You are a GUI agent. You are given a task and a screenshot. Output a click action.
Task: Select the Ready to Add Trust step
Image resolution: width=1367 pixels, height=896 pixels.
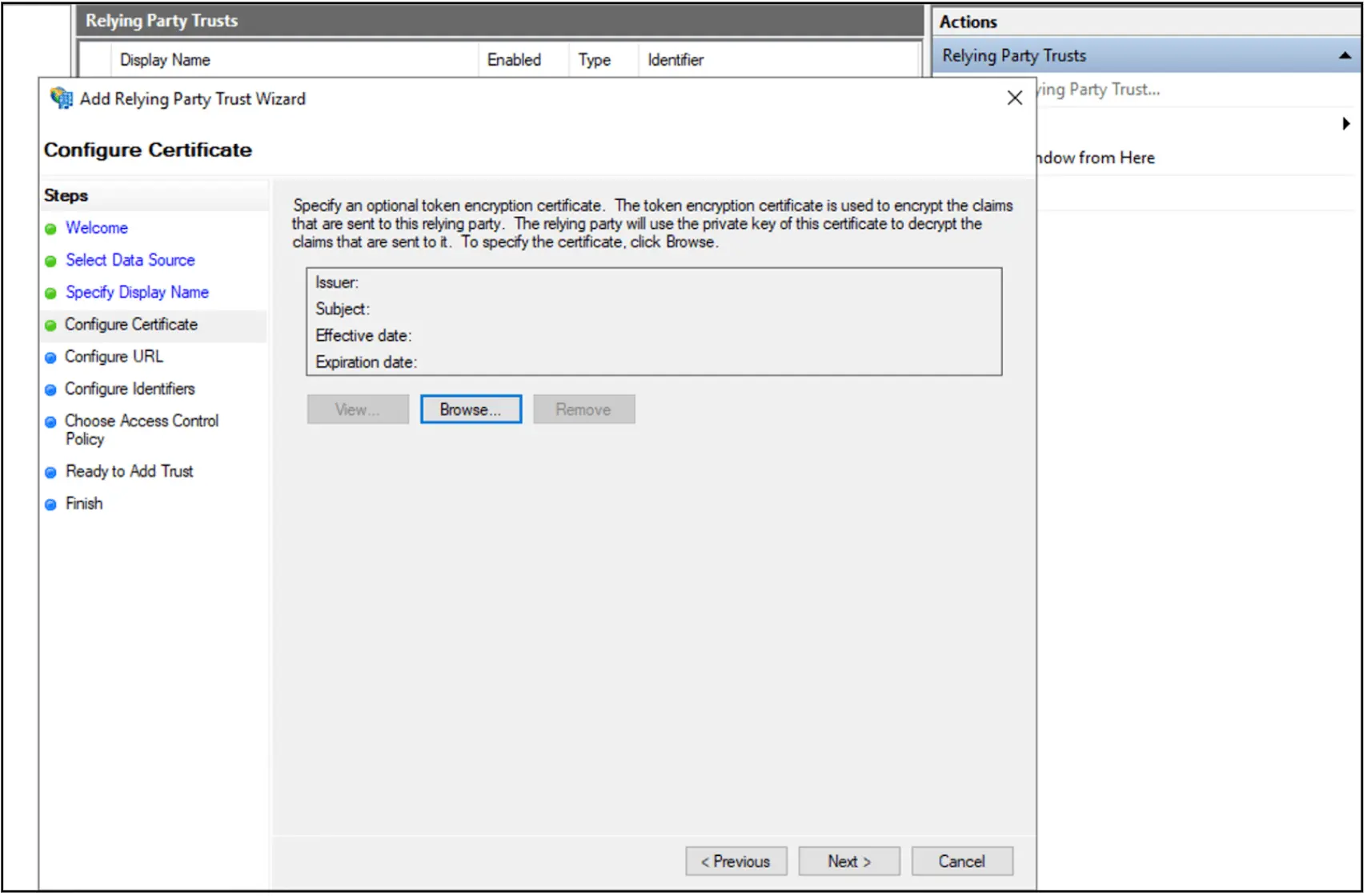pos(129,471)
